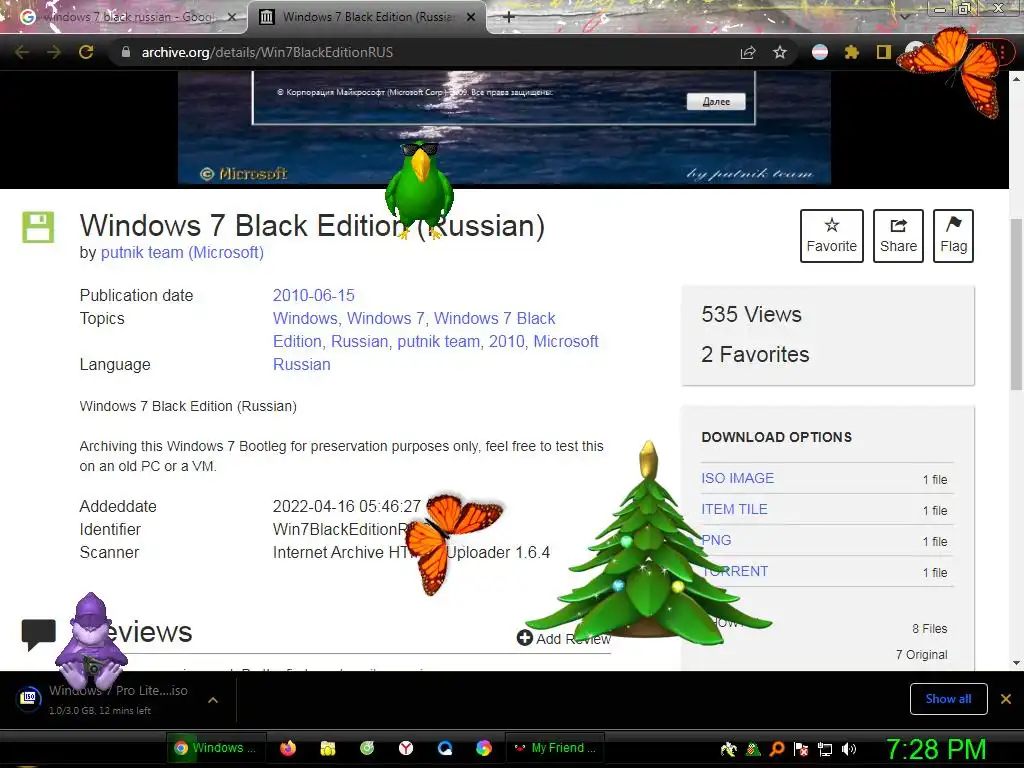Open the 'Microsoft' topic tag
This screenshot has width=1024, height=768.
(566, 342)
